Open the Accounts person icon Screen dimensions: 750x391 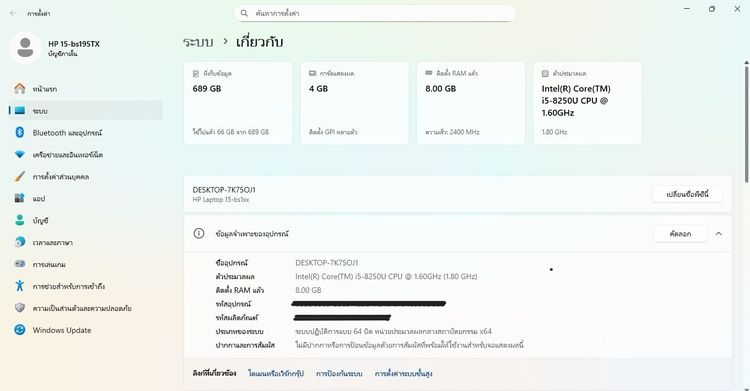(20, 220)
